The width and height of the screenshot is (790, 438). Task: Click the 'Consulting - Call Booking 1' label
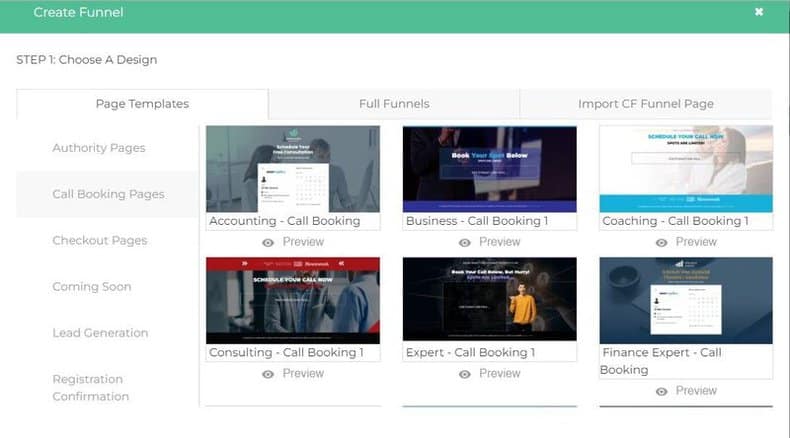pos(286,352)
